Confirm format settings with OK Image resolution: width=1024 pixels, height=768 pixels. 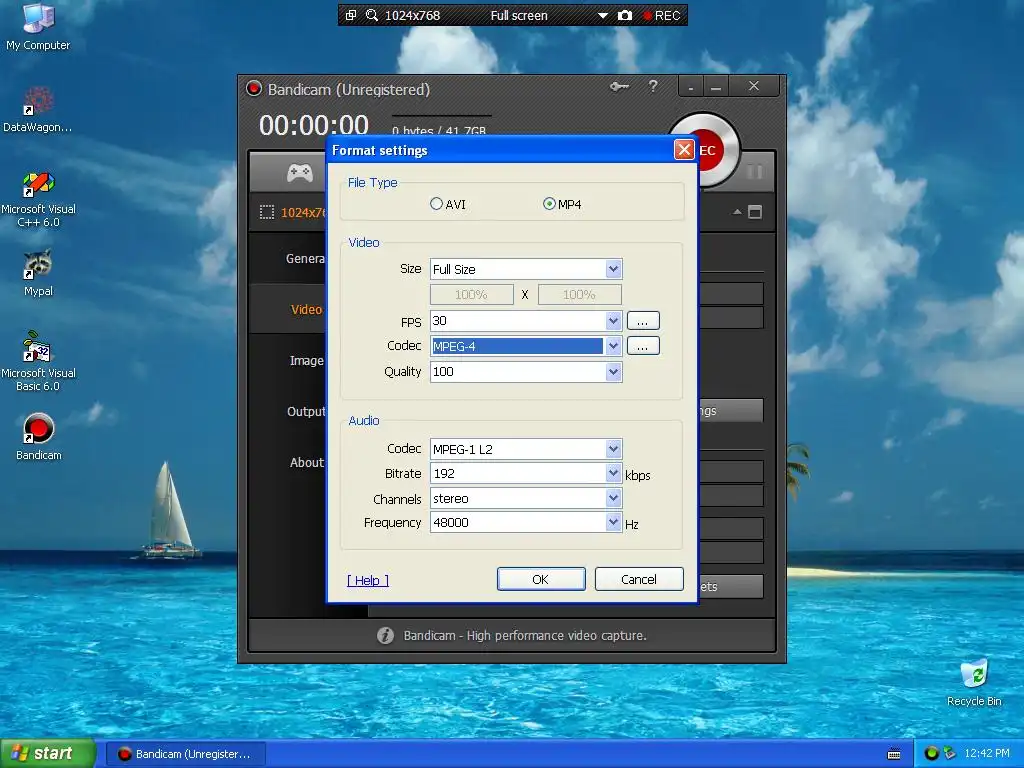pos(541,579)
